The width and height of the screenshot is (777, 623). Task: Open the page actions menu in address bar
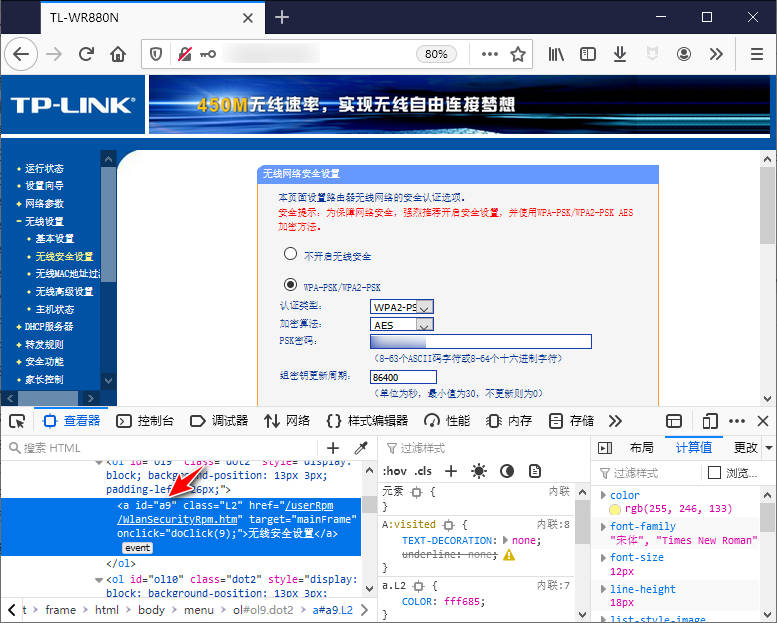[x=490, y=54]
